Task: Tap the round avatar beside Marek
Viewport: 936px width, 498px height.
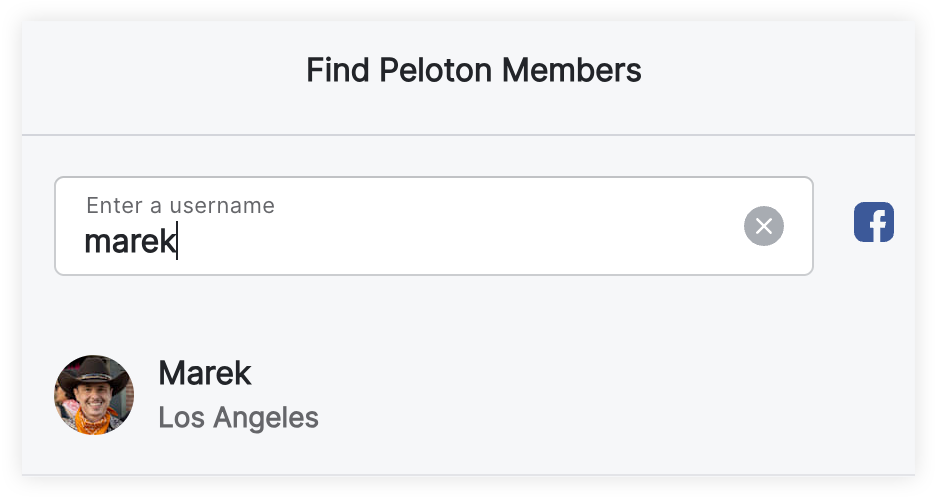Action: (x=94, y=395)
